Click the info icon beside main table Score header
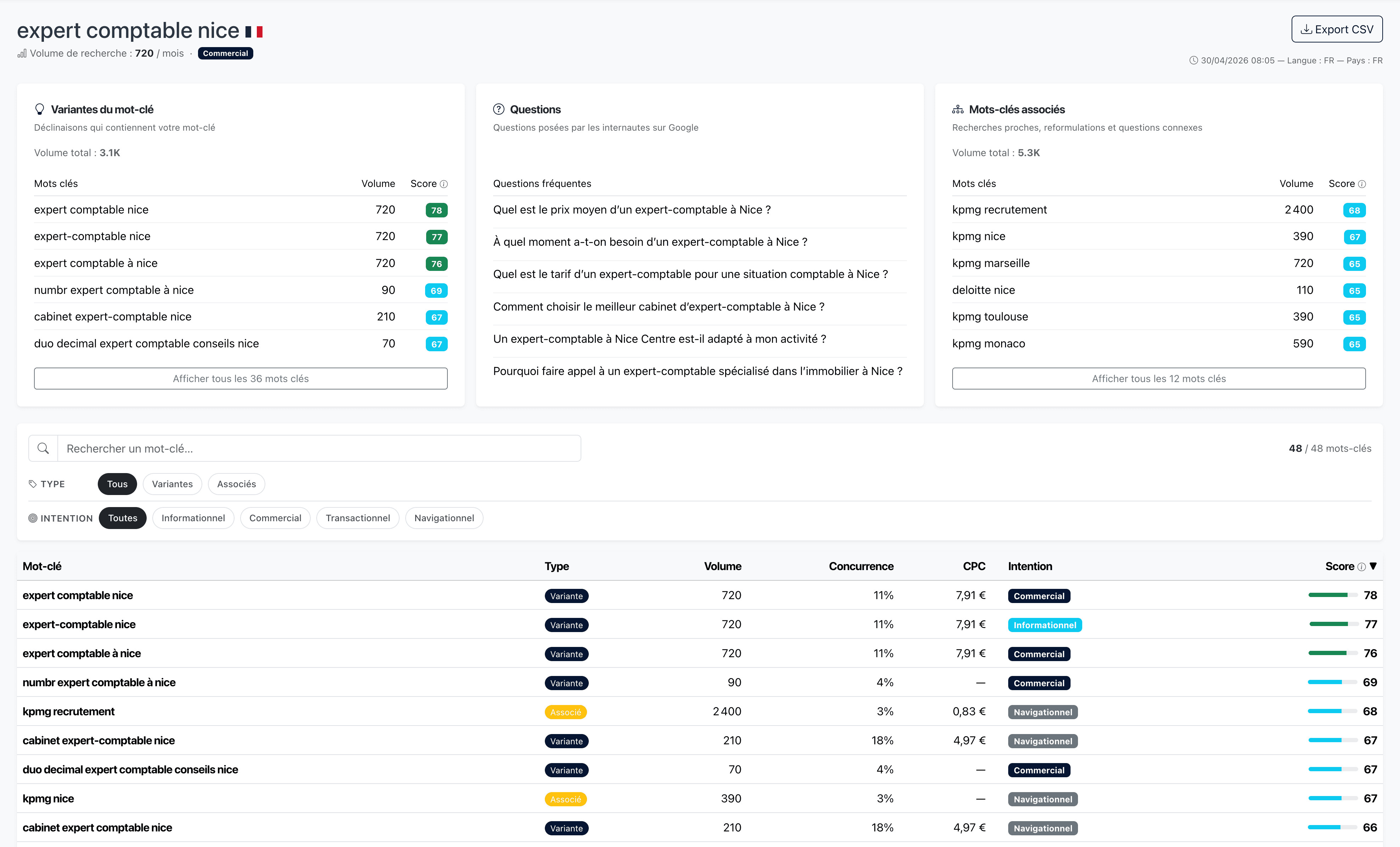The image size is (1400, 847). tap(1361, 567)
